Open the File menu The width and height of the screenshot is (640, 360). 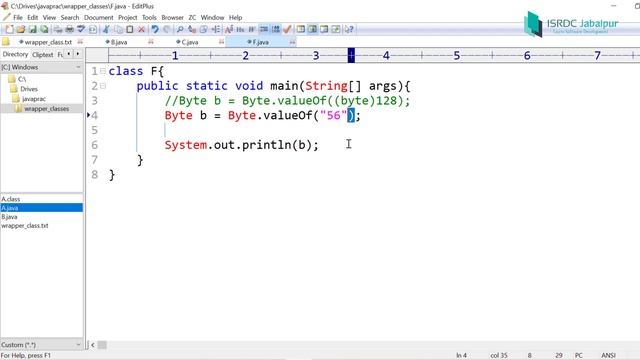pos(18,18)
